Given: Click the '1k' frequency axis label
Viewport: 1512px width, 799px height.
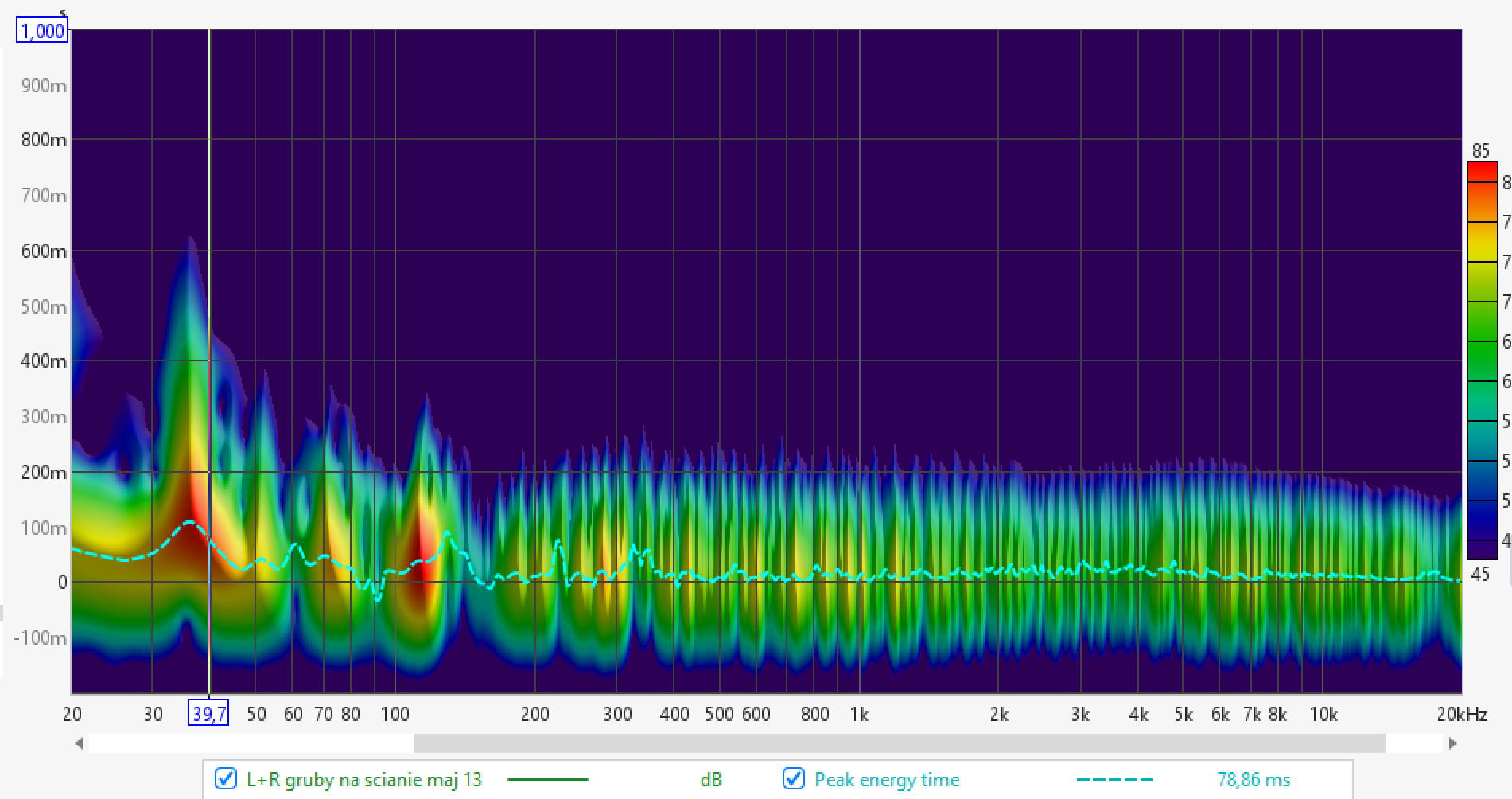Looking at the screenshot, I should pyautogui.click(x=859, y=715).
